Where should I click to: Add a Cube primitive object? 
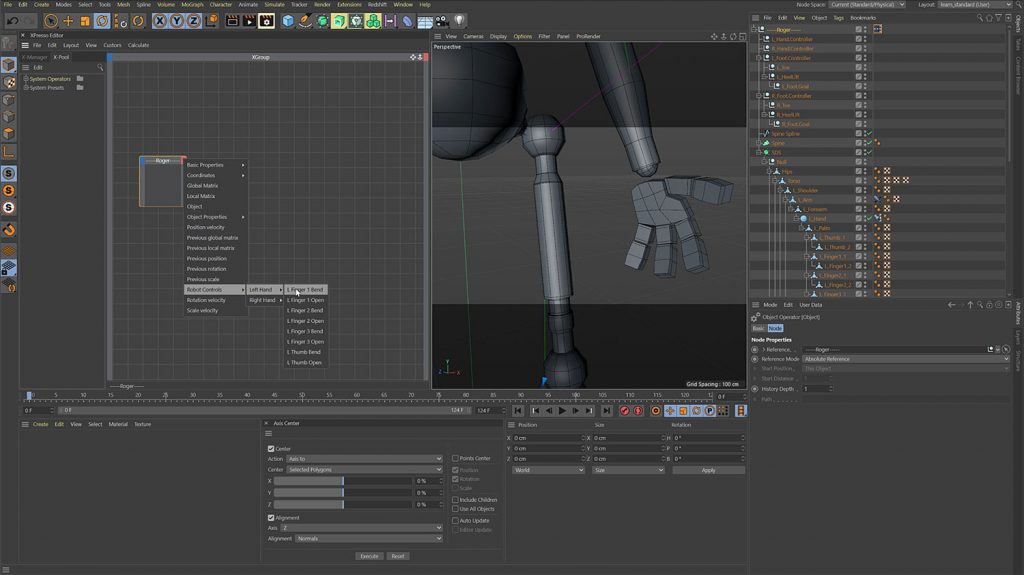point(288,21)
